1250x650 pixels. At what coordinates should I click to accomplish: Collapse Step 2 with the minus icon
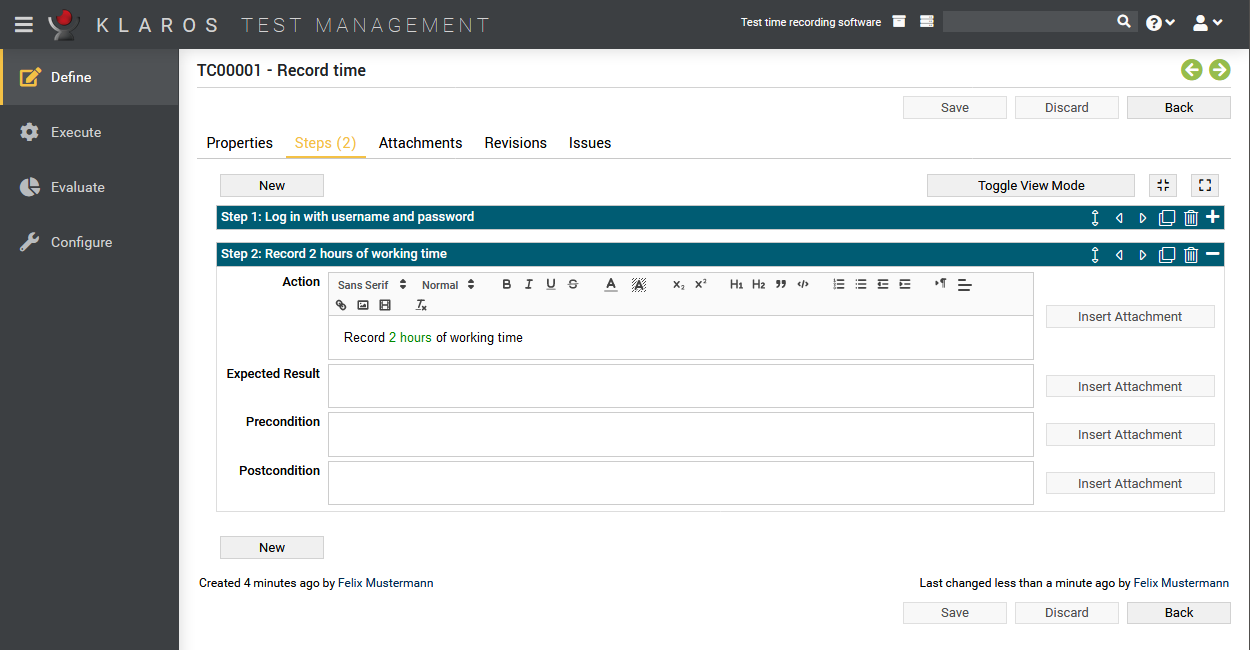(1213, 254)
